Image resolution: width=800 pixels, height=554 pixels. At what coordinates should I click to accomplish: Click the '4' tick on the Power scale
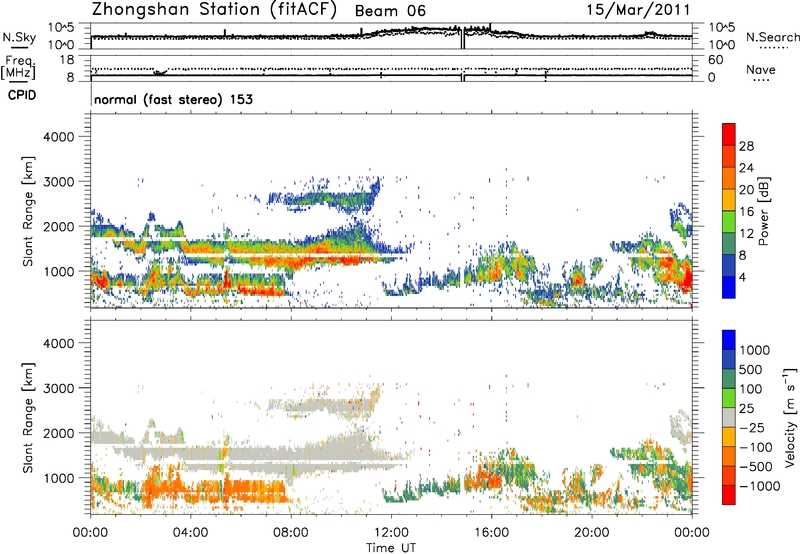click(x=742, y=277)
